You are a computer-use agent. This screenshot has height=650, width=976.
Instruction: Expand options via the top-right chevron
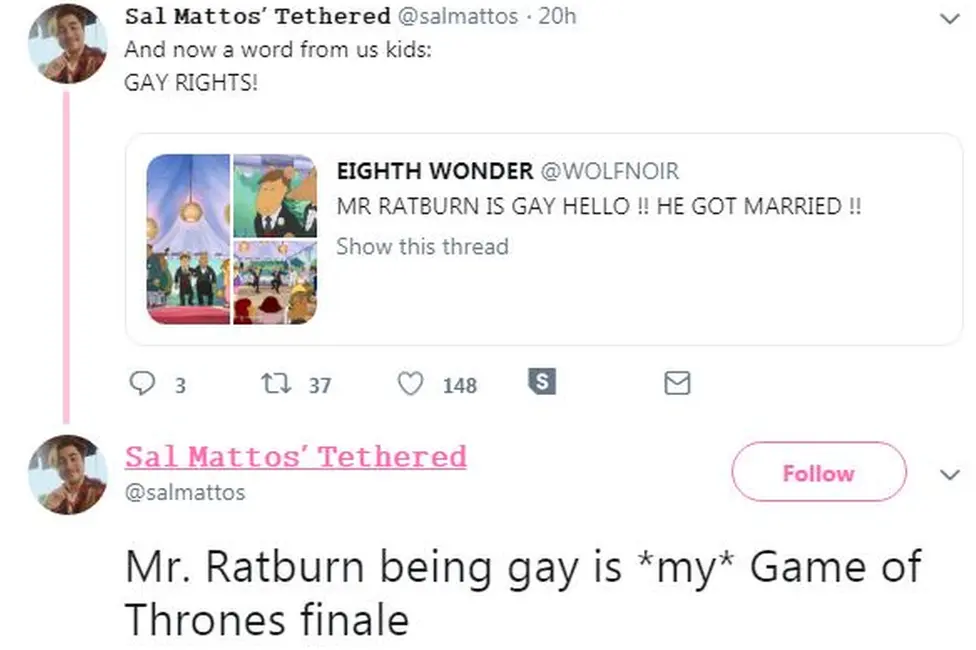[948, 17]
